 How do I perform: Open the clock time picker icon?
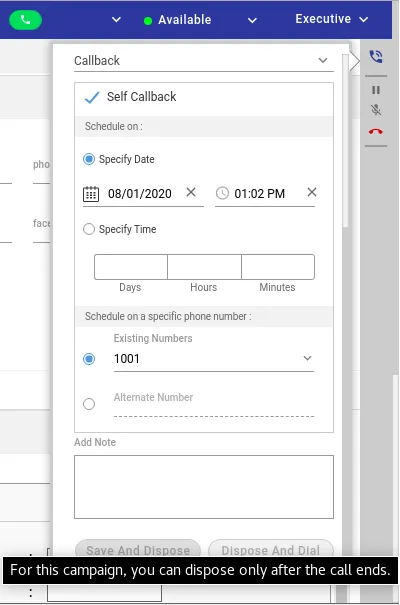(x=222, y=193)
